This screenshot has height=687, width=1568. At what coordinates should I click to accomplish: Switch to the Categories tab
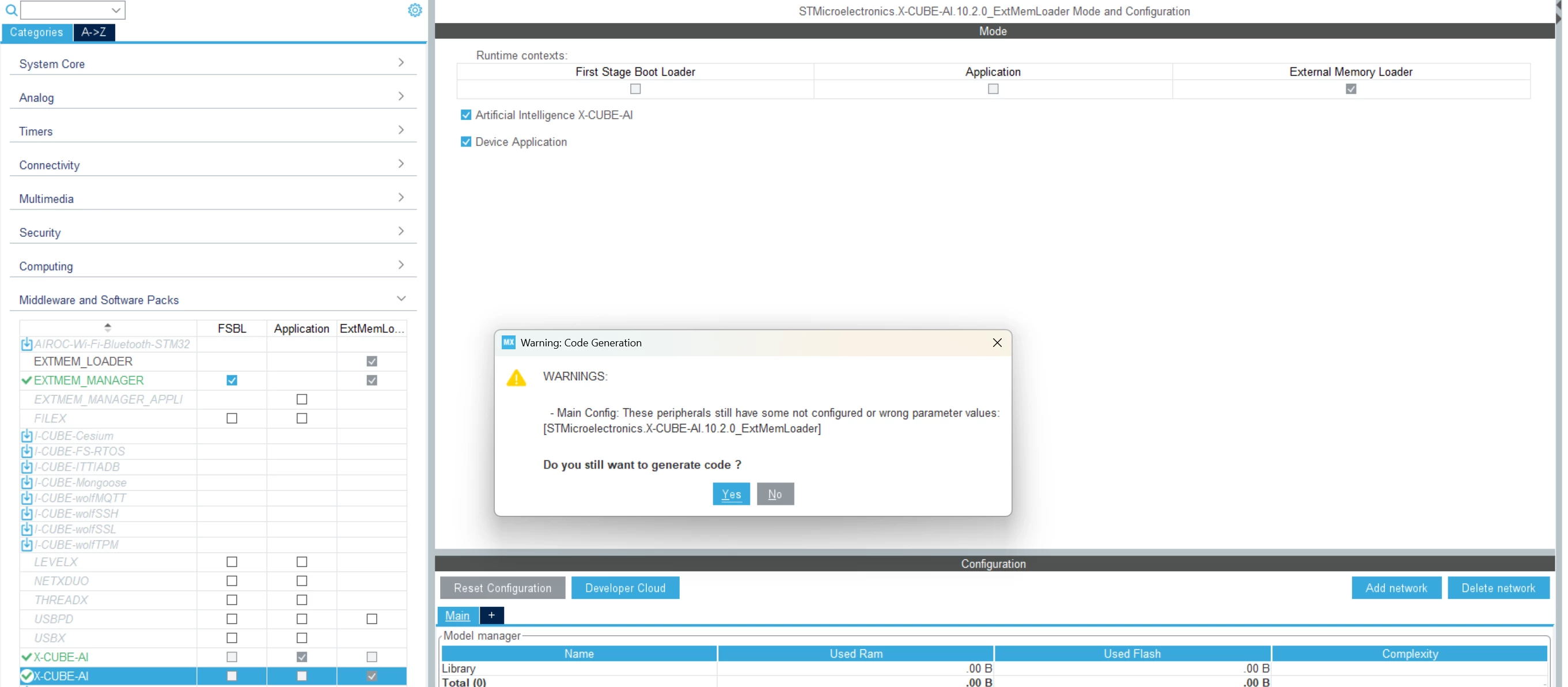36,32
